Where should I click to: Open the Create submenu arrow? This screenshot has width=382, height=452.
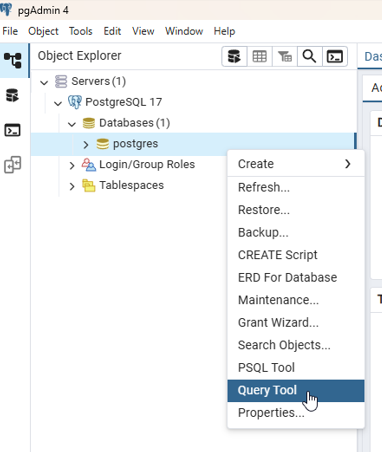(348, 164)
